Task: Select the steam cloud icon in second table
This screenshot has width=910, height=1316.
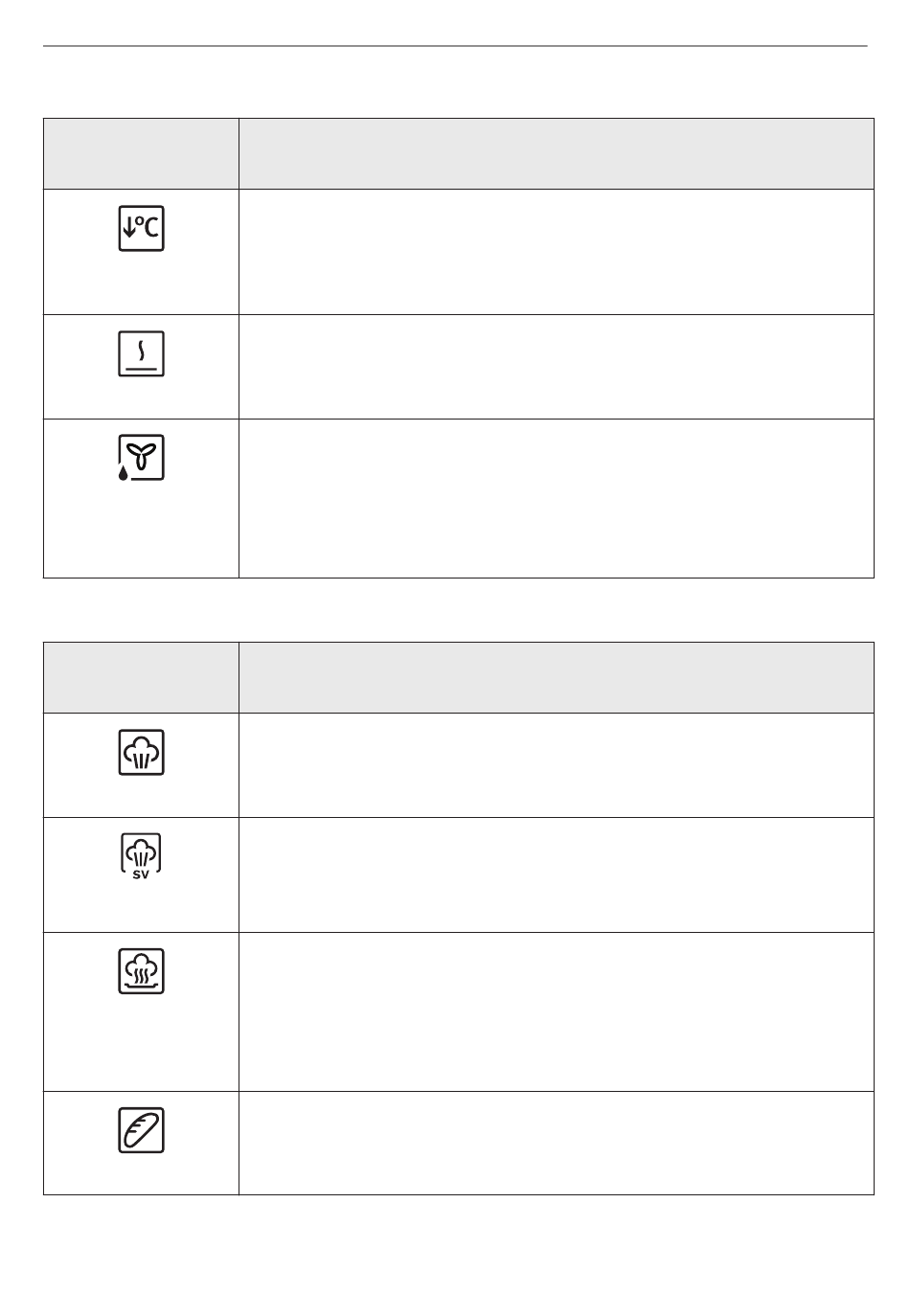Action: [141, 752]
